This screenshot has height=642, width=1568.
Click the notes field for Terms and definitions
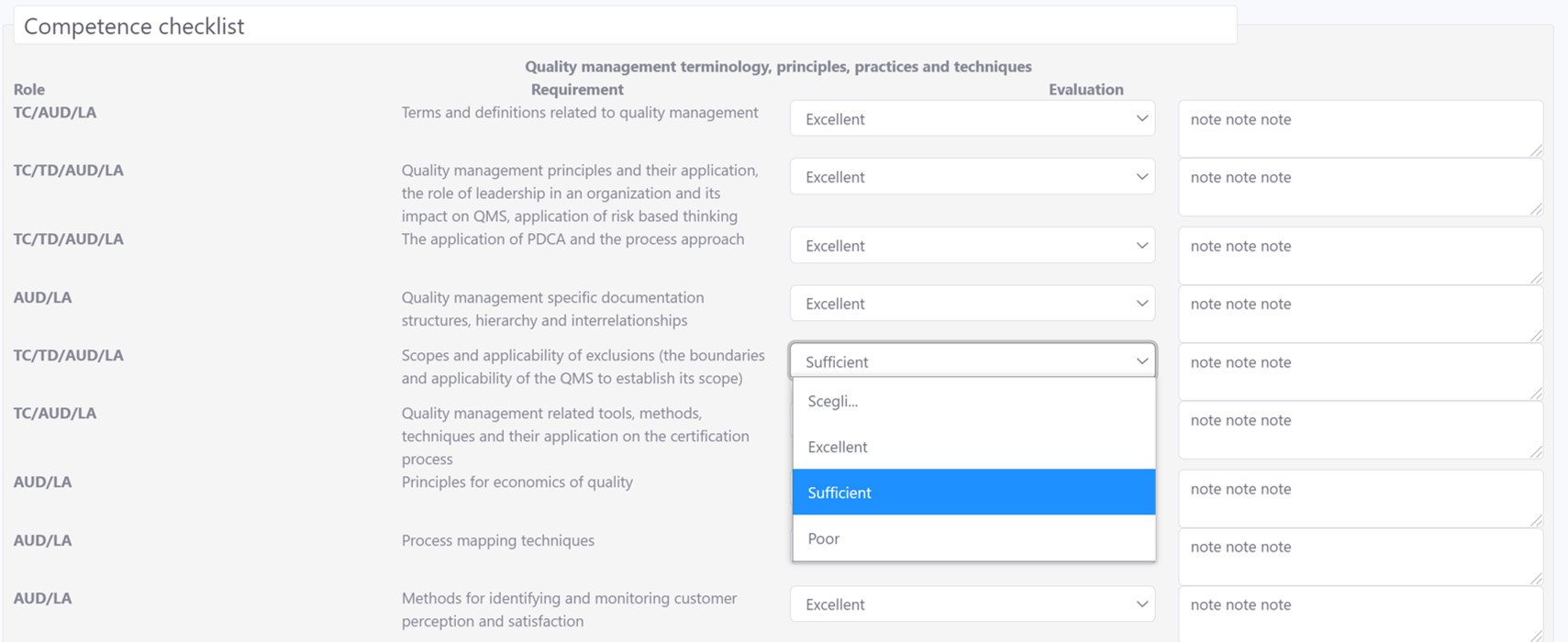[1359, 128]
